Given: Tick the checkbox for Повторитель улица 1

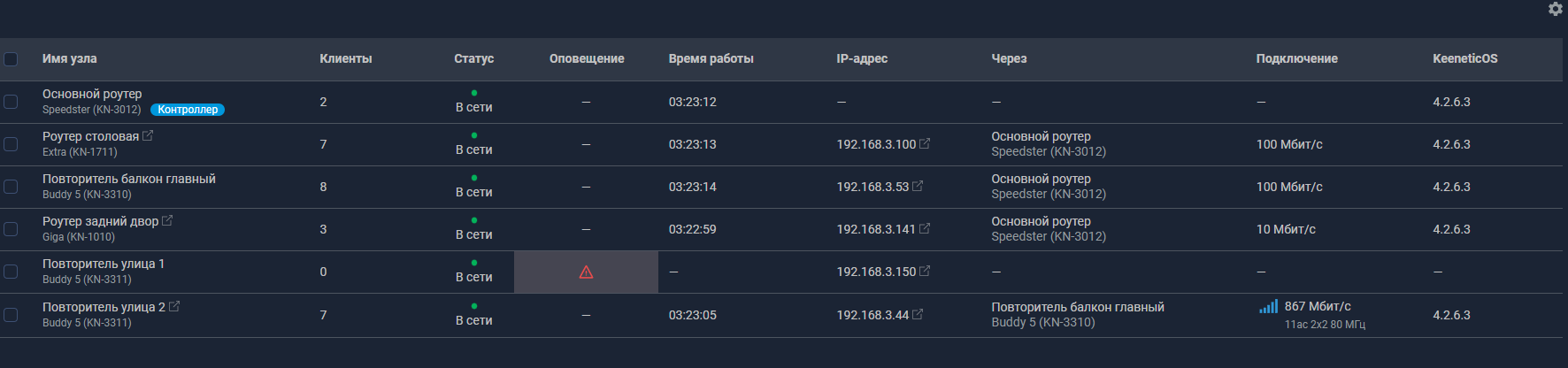Looking at the screenshot, I should [x=11, y=272].
